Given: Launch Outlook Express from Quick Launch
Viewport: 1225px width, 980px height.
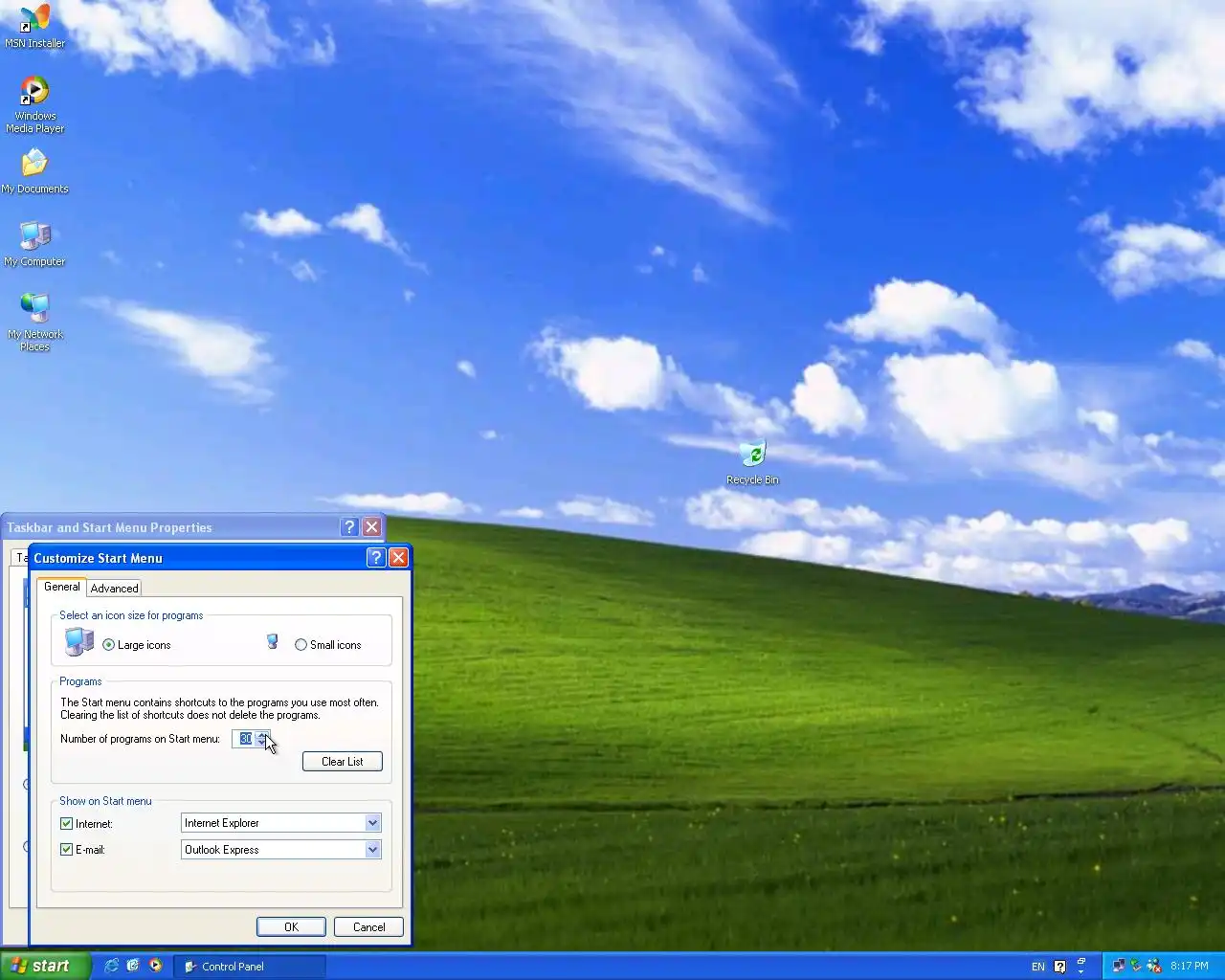Looking at the screenshot, I should pyautogui.click(x=133, y=966).
